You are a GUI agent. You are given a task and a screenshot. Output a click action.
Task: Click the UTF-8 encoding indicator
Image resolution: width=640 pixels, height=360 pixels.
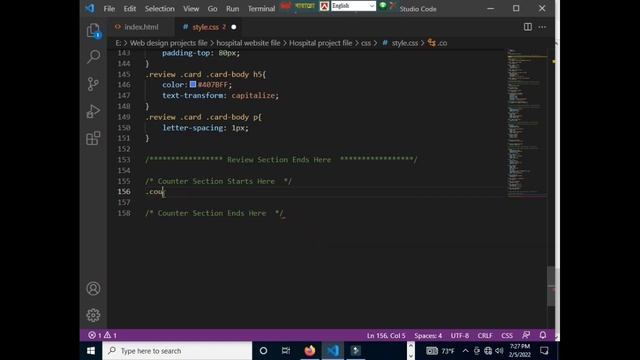tap(460, 336)
